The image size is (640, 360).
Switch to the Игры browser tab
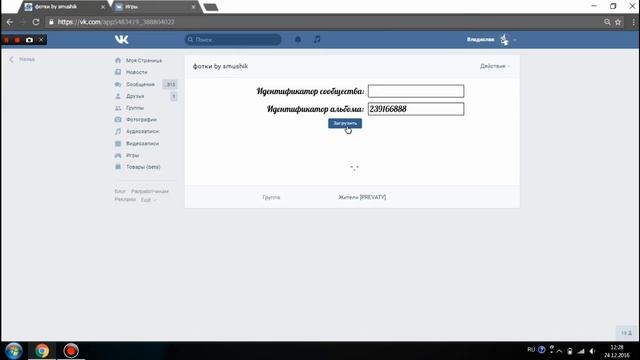155,7
